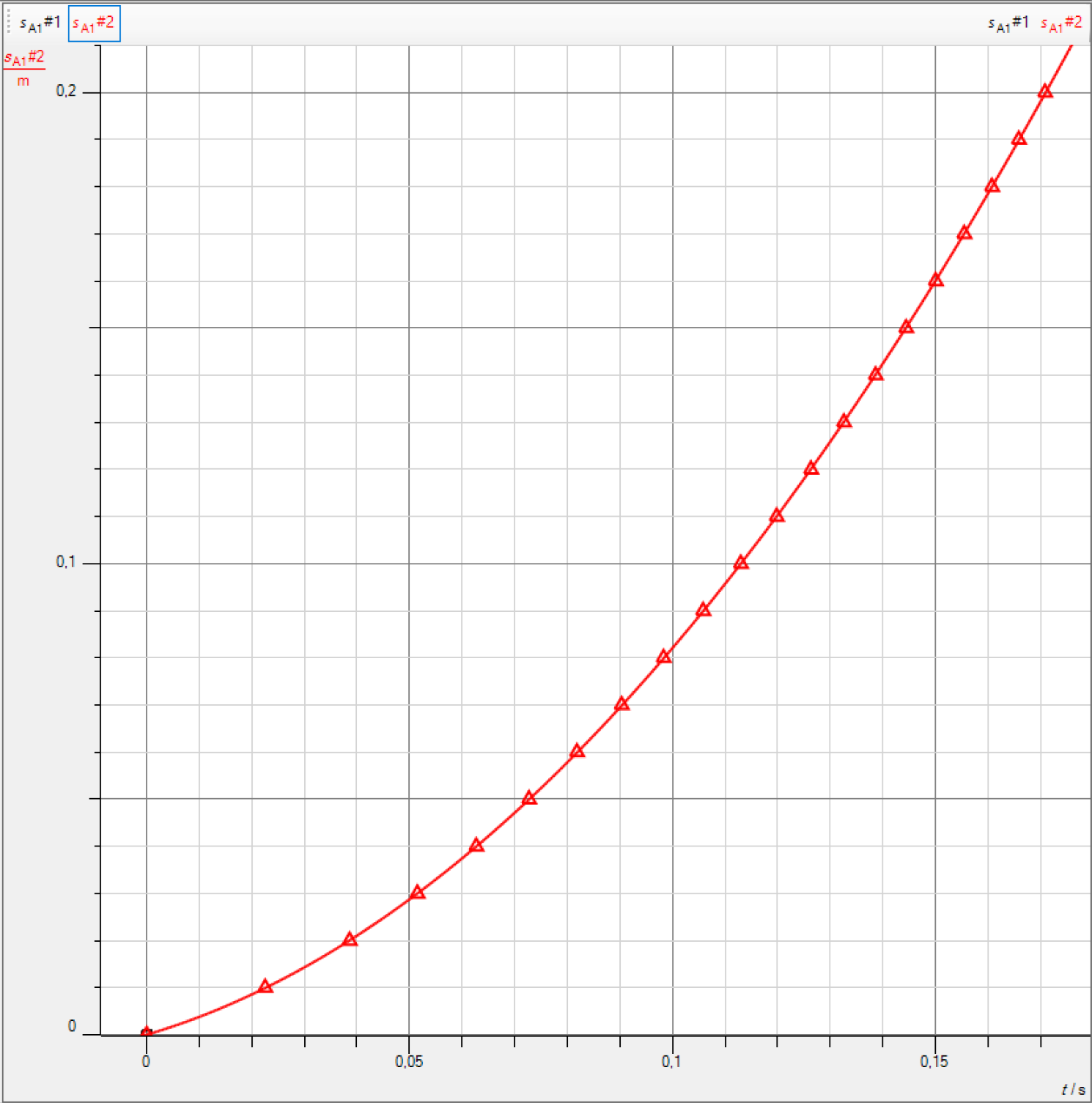Click the 0 x-axis tick value
This screenshot has height=1103, width=1092.
click(146, 1061)
